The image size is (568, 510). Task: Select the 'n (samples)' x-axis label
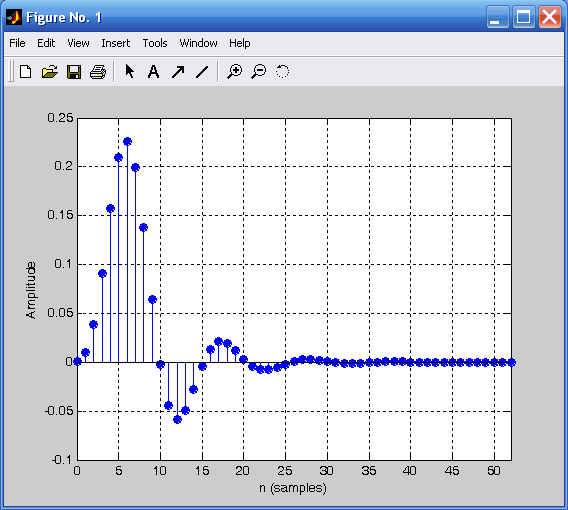(293, 488)
